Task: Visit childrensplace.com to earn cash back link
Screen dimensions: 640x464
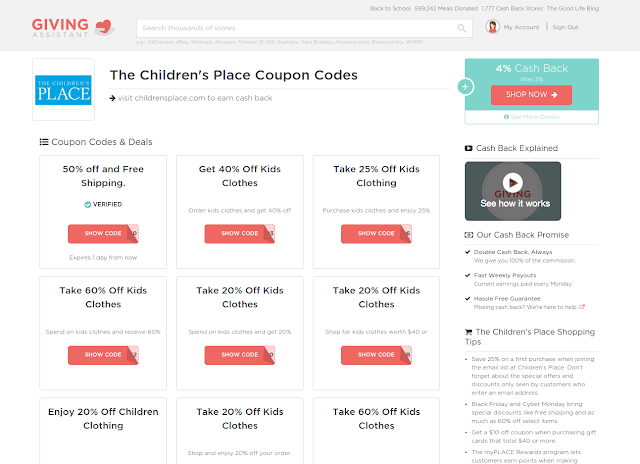Action: point(195,98)
